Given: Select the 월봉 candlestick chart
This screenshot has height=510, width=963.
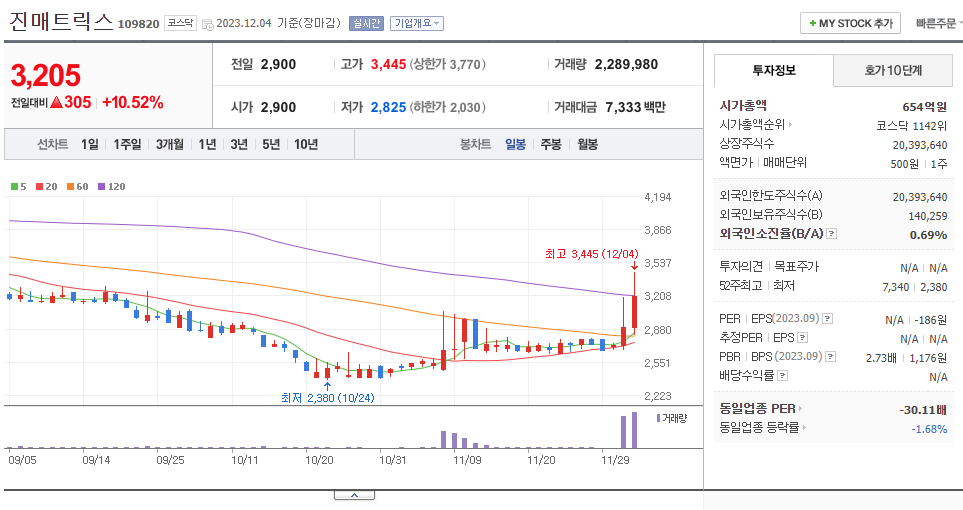Looking at the screenshot, I should tap(587, 144).
